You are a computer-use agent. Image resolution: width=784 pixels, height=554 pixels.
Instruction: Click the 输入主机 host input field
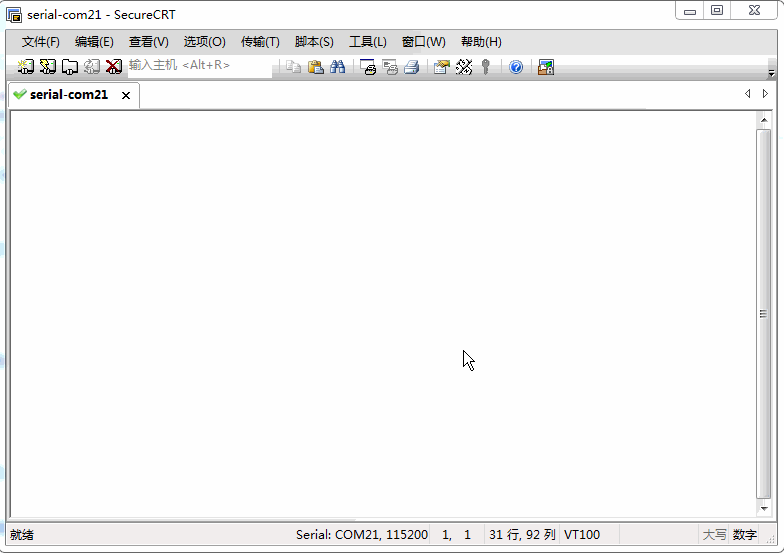click(x=200, y=66)
